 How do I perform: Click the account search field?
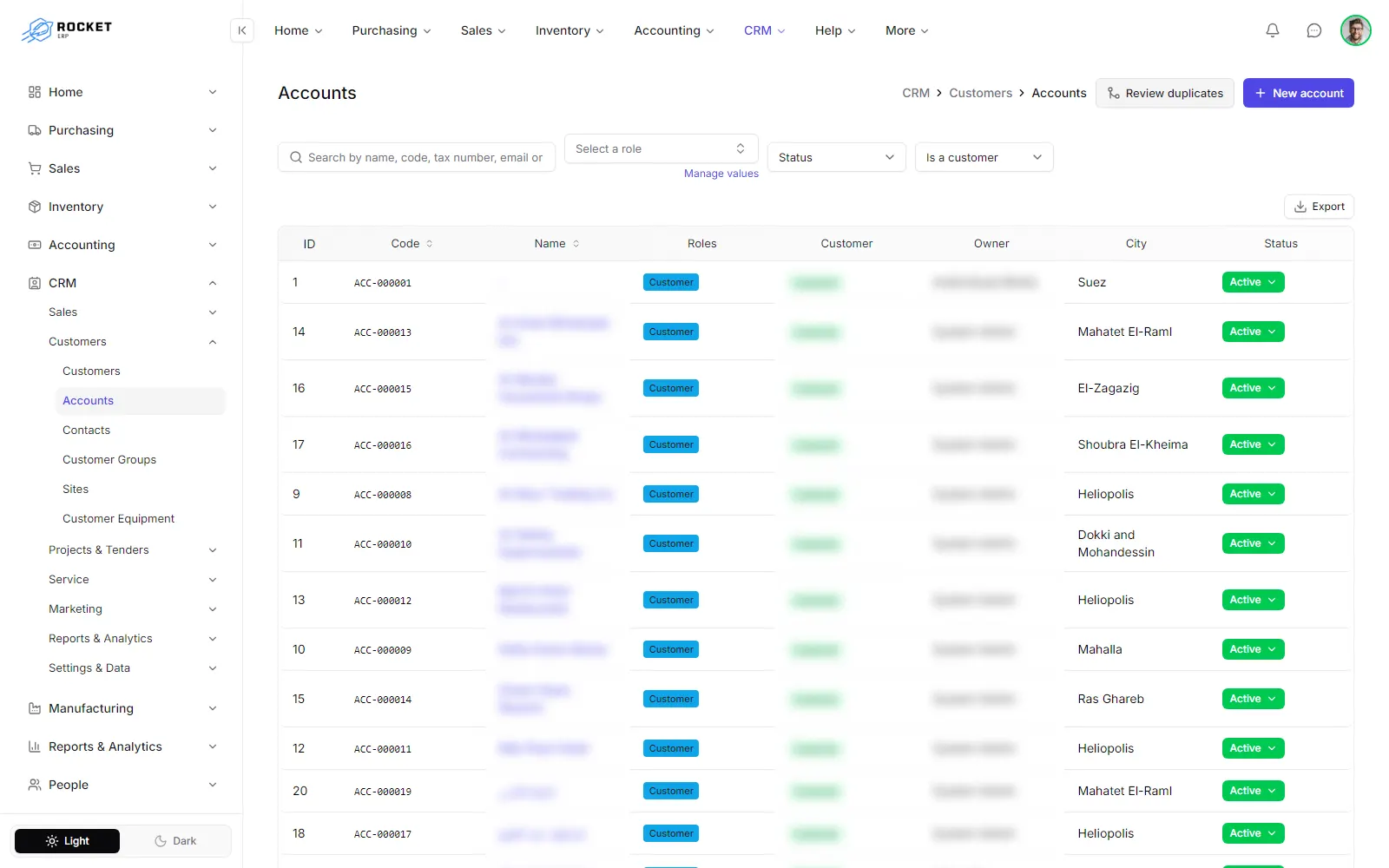[x=417, y=157]
